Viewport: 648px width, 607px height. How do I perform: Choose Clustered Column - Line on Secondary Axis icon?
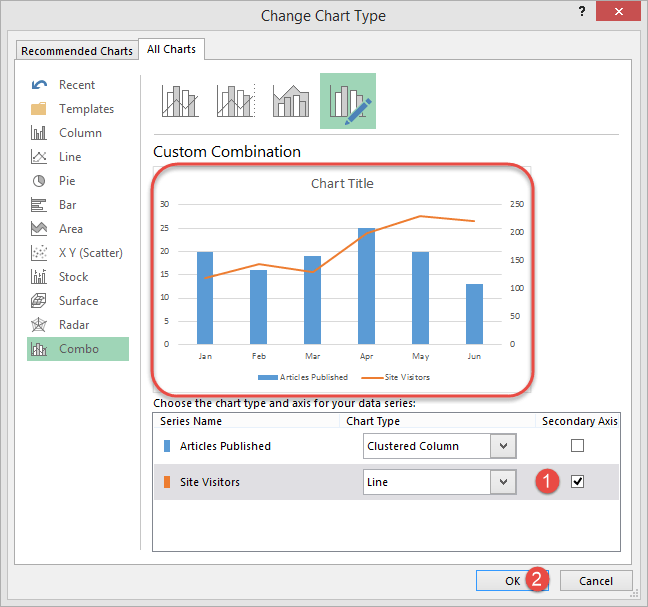236,101
